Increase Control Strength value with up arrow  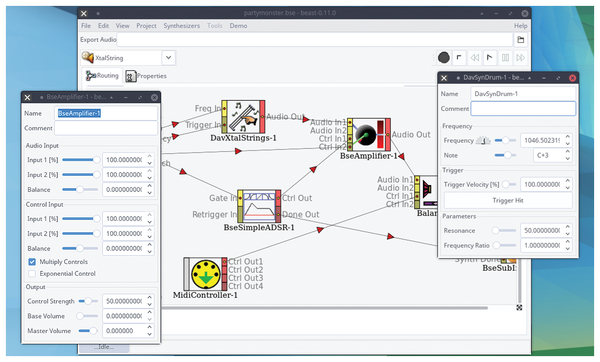click(x=150, y=298)
